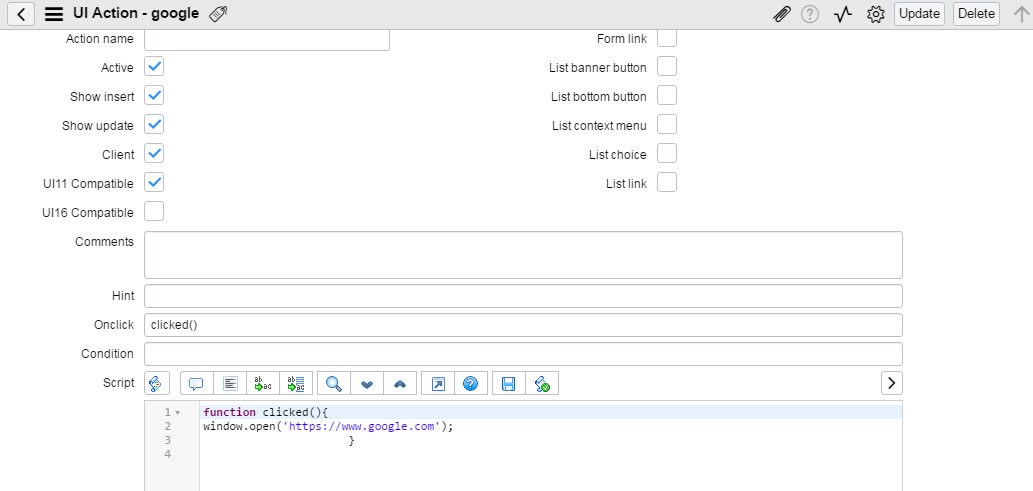Go back using the header arrow

tap(21, 14)
